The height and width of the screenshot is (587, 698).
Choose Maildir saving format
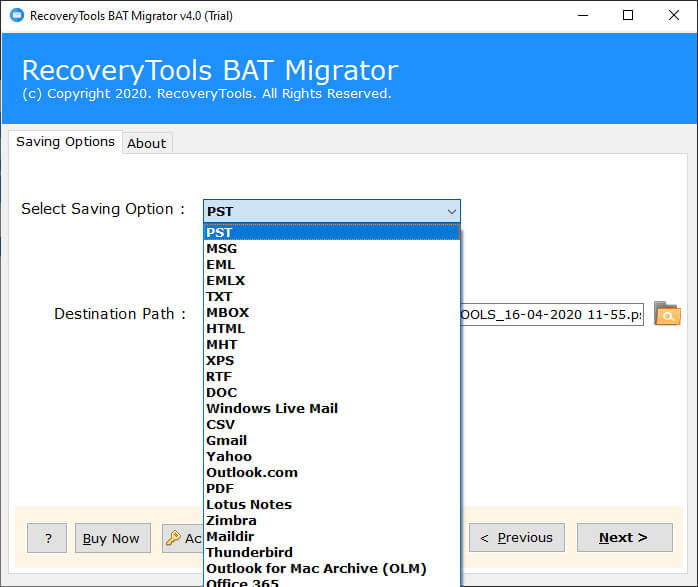332,537
